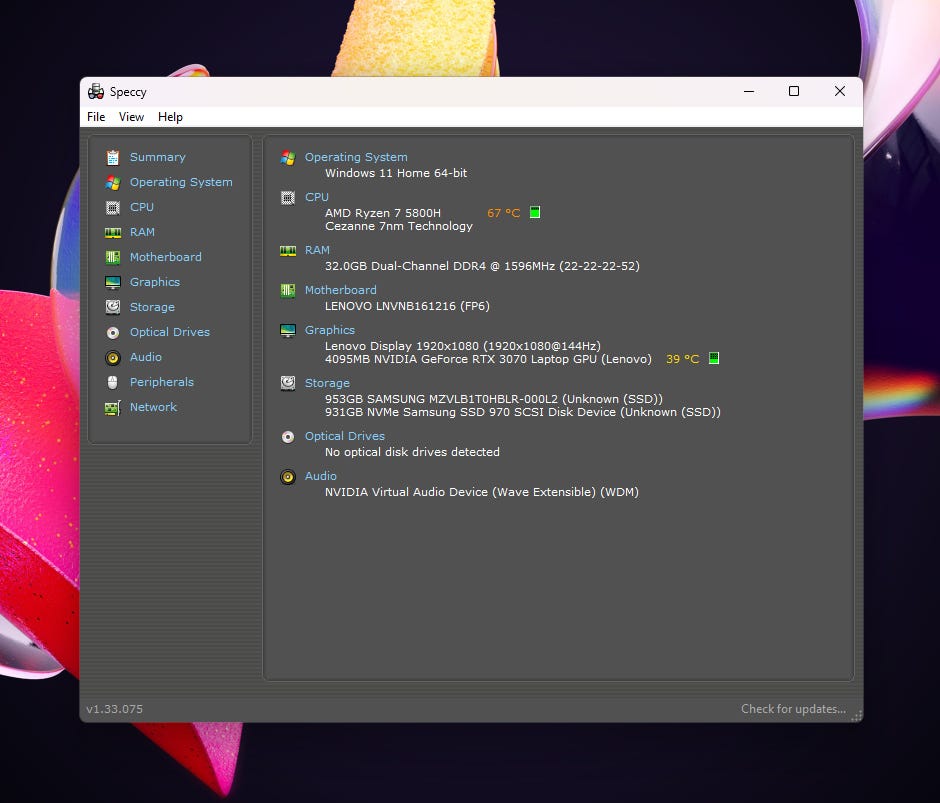This screenshot has width=940, height=803.
Task: Select the CPU chip icon in sidebar
Action: click(113, 207)
